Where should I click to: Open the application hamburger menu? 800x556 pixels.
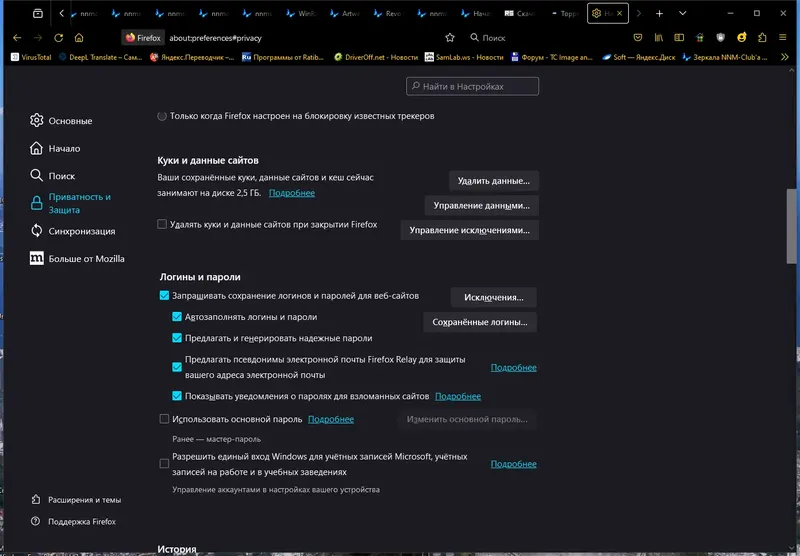783,38
